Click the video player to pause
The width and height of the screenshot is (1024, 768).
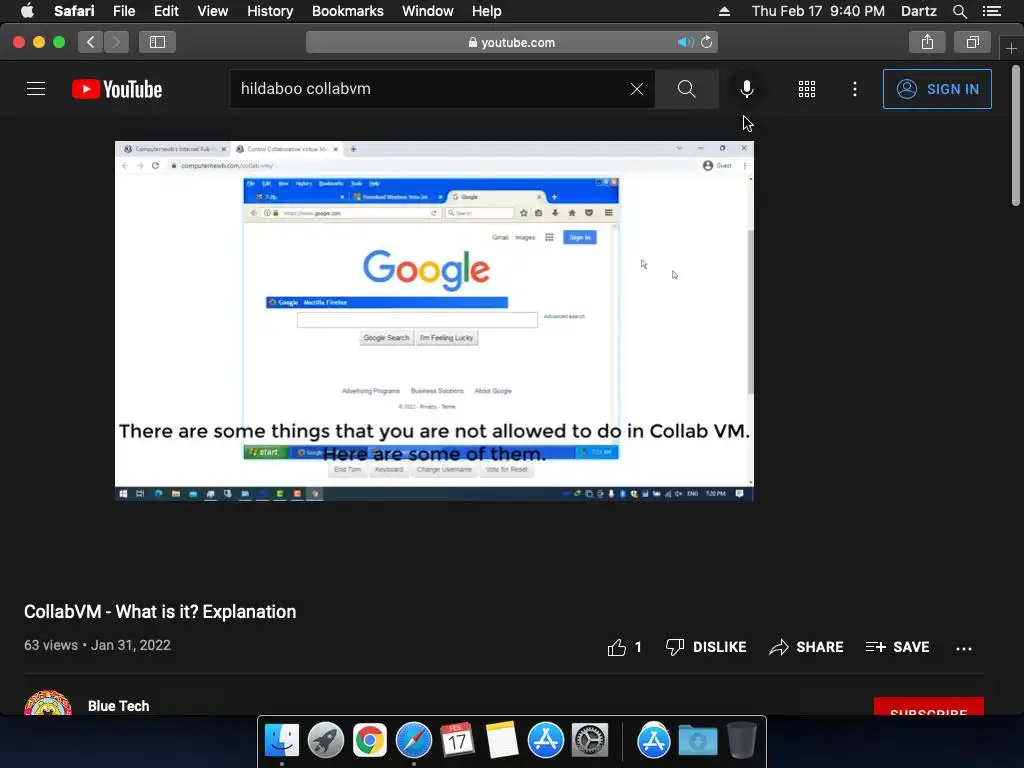434,321
